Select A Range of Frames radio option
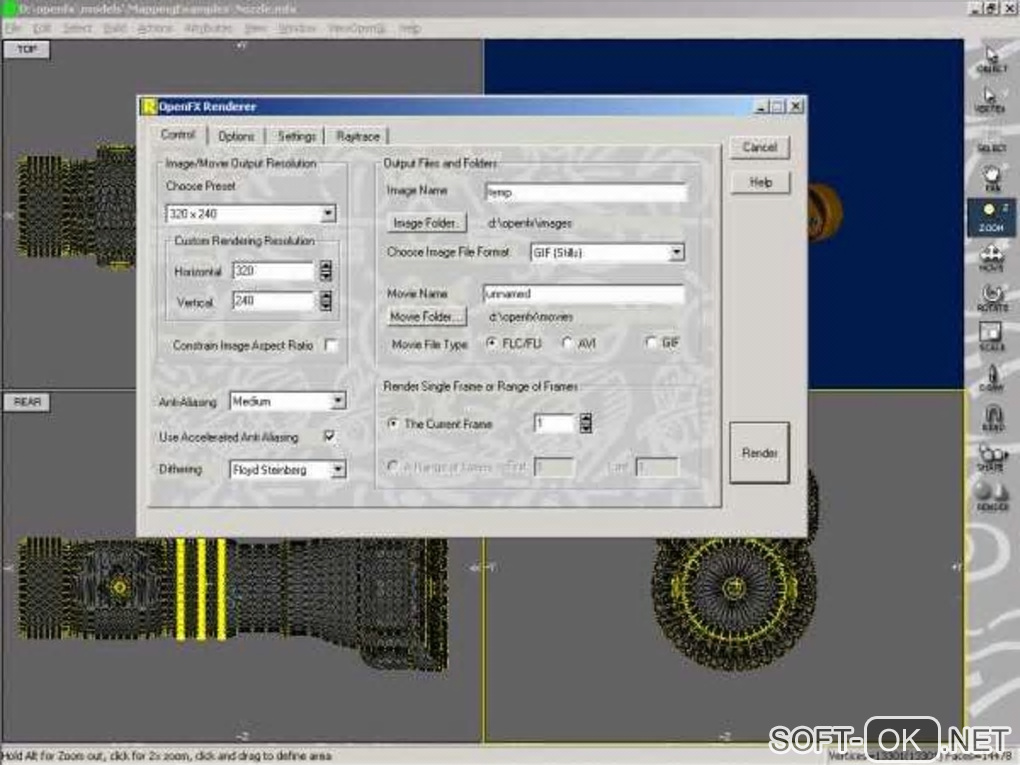The height and width of the screenshot is (765, 1020). tap(392, 466)
